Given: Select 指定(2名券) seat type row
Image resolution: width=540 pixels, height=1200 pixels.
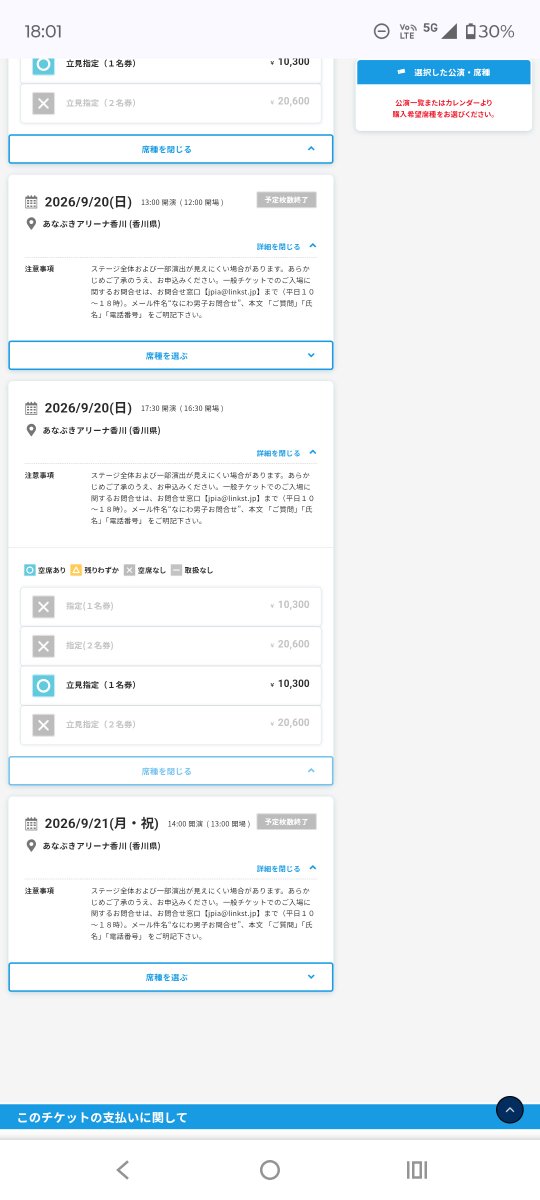Looking at the screenshot, I should point(171,646).
